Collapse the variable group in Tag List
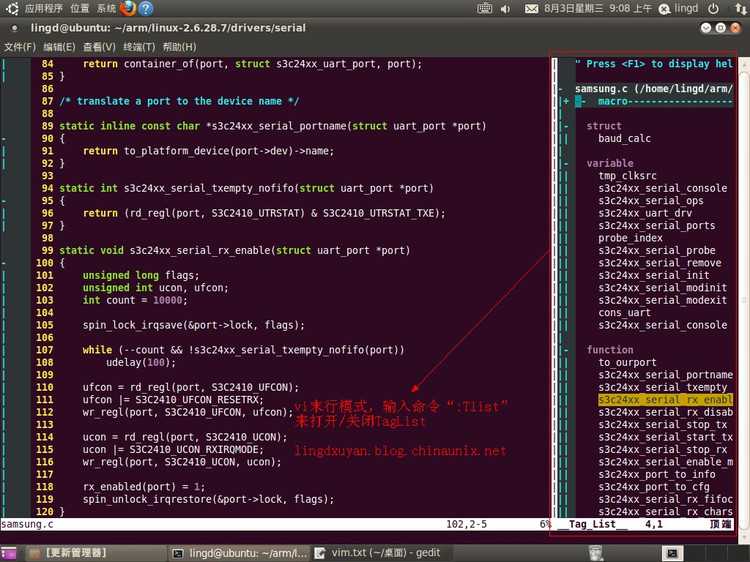 pos(566,164)
